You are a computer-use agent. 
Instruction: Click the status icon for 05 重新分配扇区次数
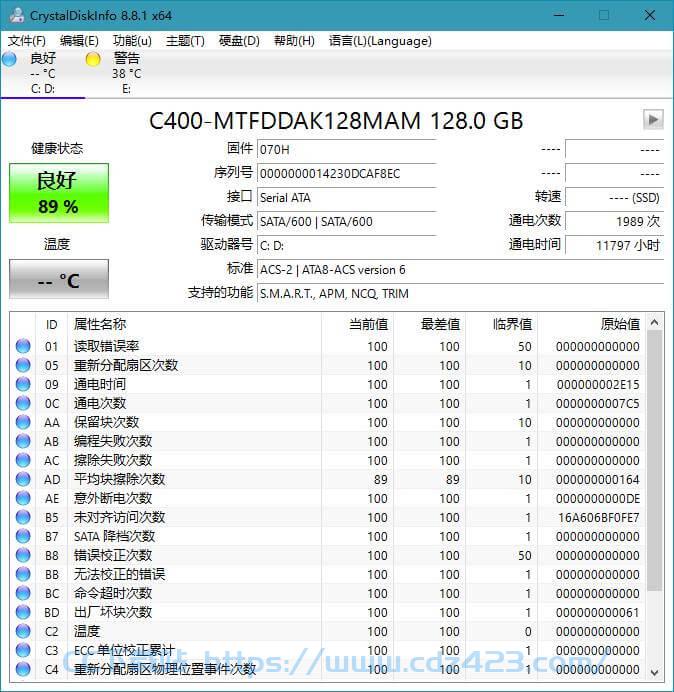[x=23, y=365]
